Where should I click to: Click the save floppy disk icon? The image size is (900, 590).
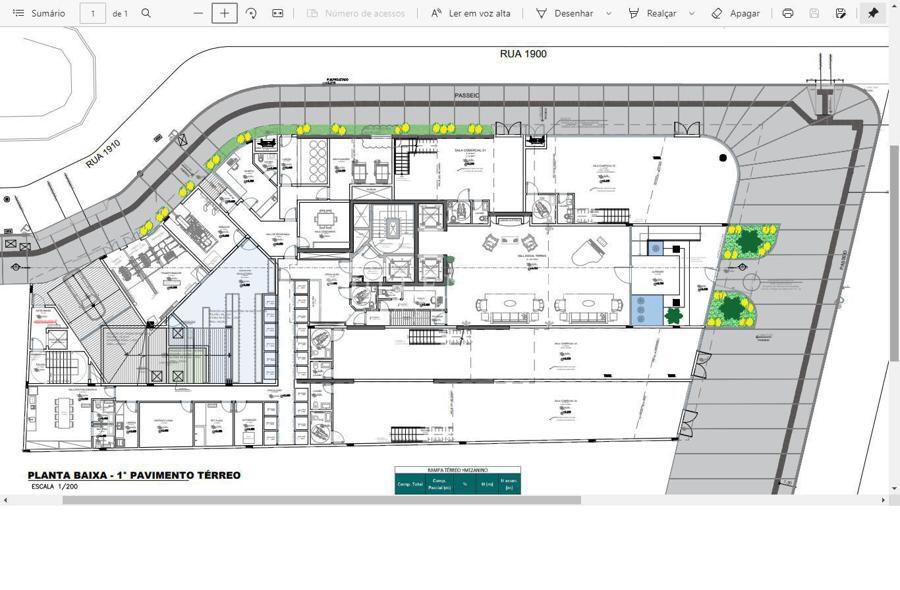tap(814, 13)
